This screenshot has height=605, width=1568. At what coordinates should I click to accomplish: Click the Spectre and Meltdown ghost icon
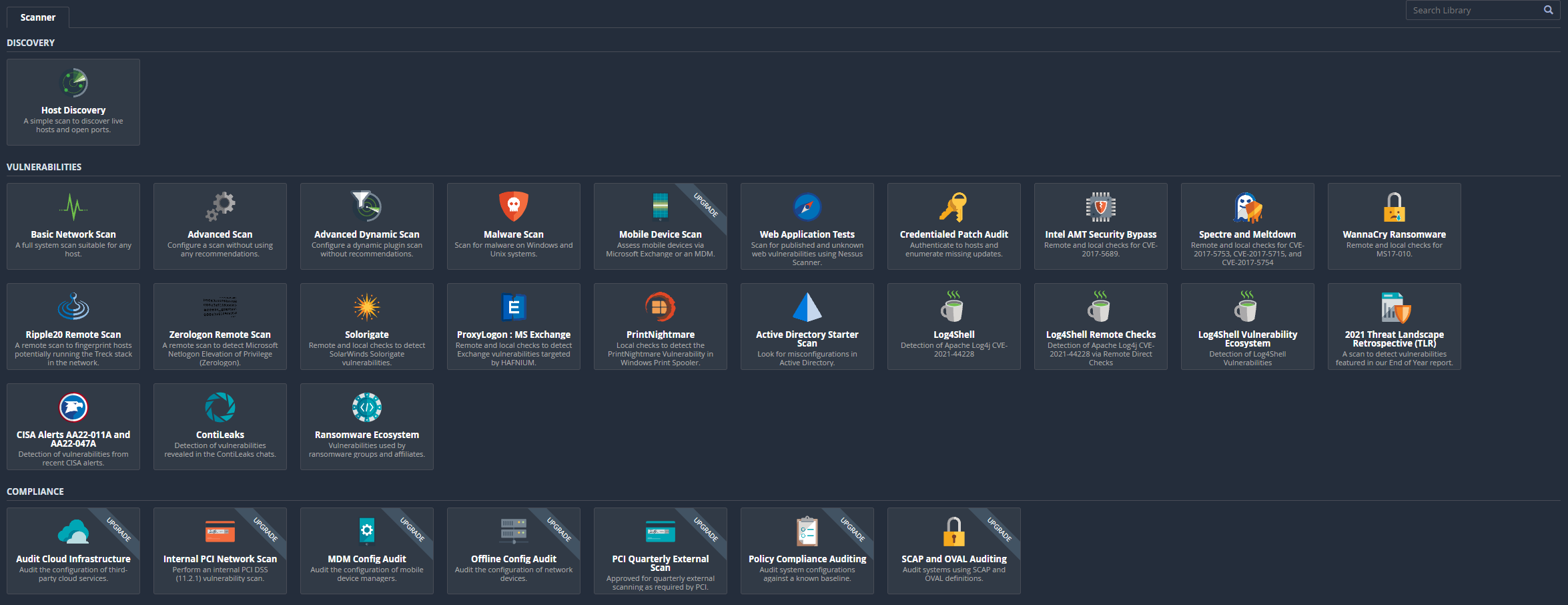[x=1248, y=207]
